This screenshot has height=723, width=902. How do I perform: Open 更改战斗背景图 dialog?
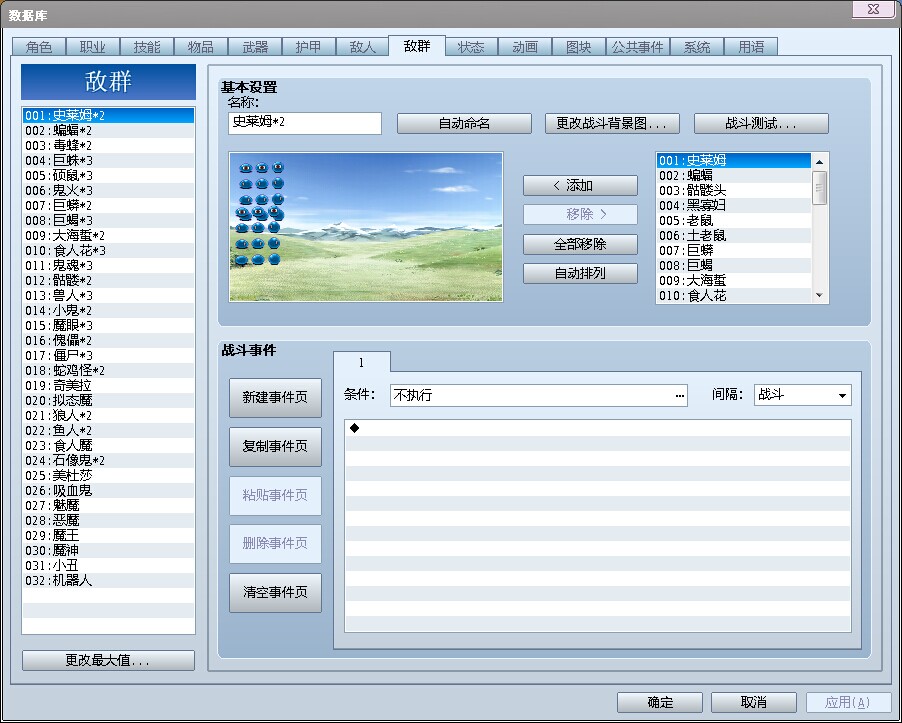tap(612, 123)
